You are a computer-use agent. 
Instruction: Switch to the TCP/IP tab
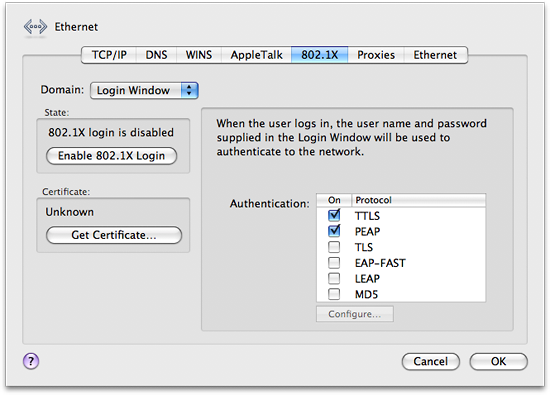[109, 55]
